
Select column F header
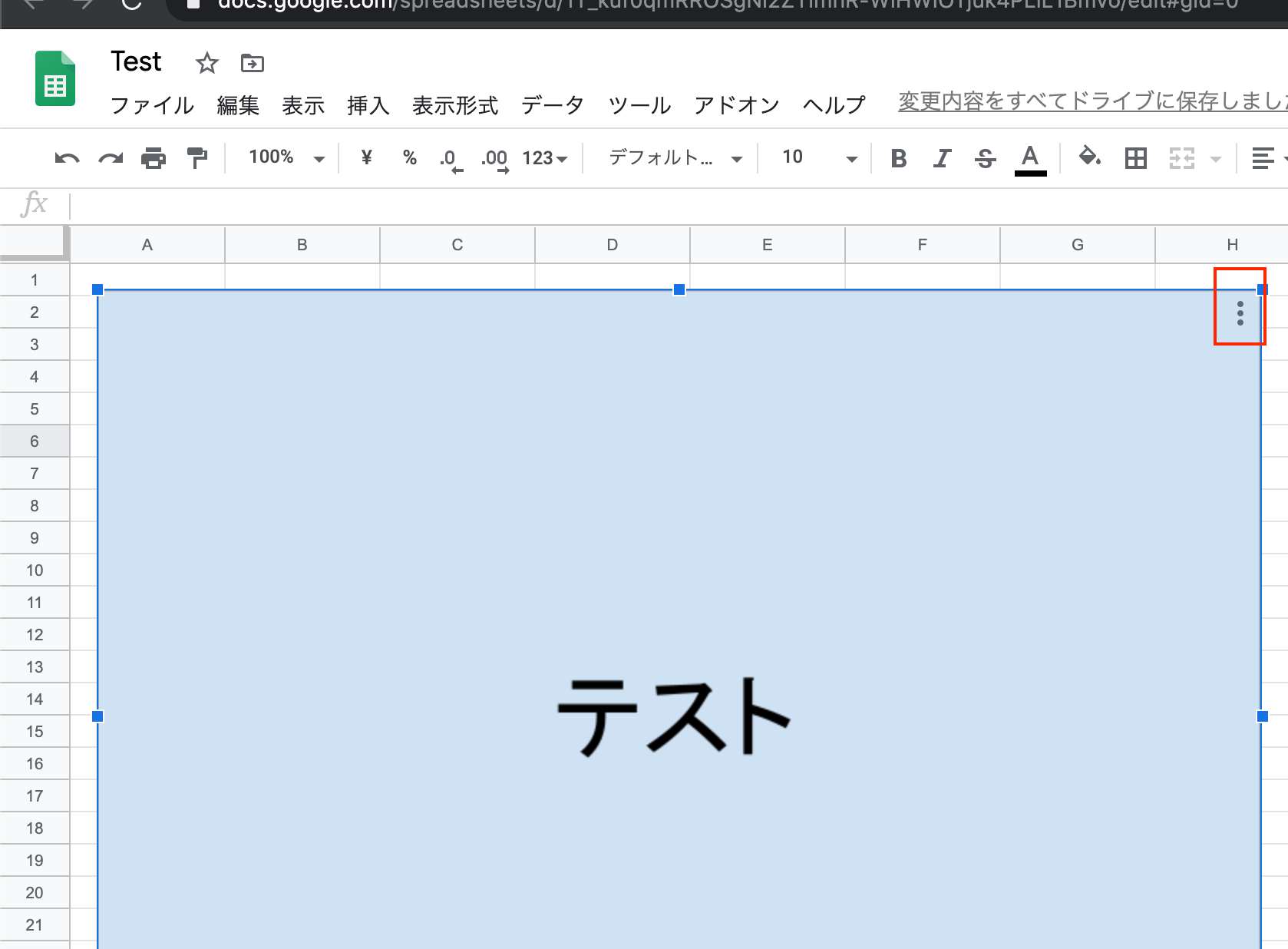(x=923, y=245)
